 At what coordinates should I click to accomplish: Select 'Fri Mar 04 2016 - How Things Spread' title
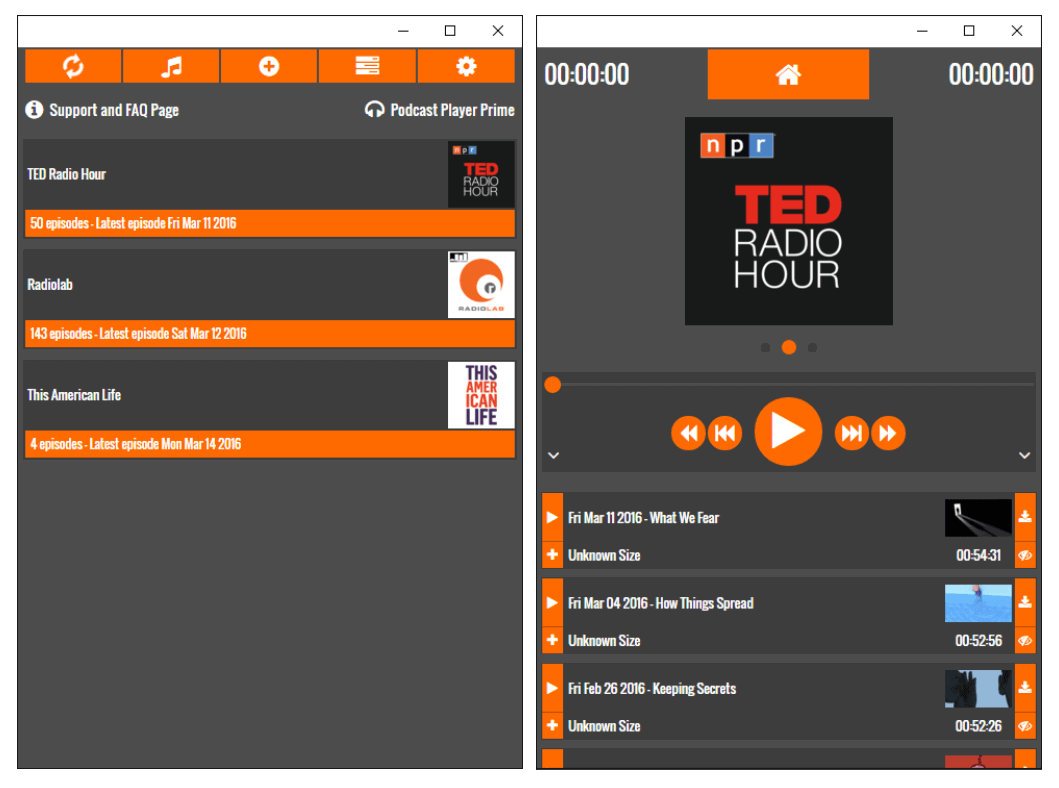coord(661,603)
